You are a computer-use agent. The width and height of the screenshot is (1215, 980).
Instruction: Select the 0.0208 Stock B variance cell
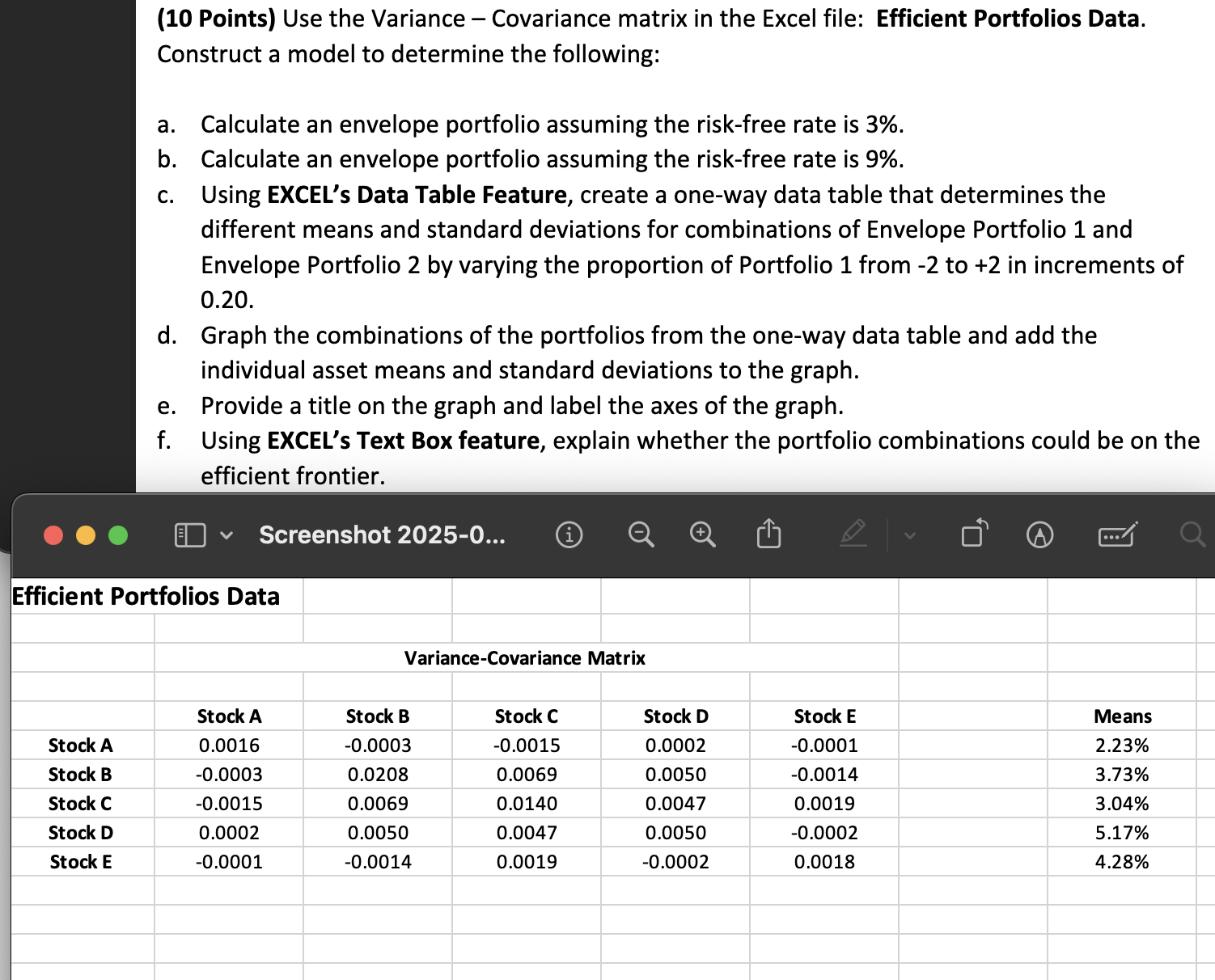(x=379, y=774)
